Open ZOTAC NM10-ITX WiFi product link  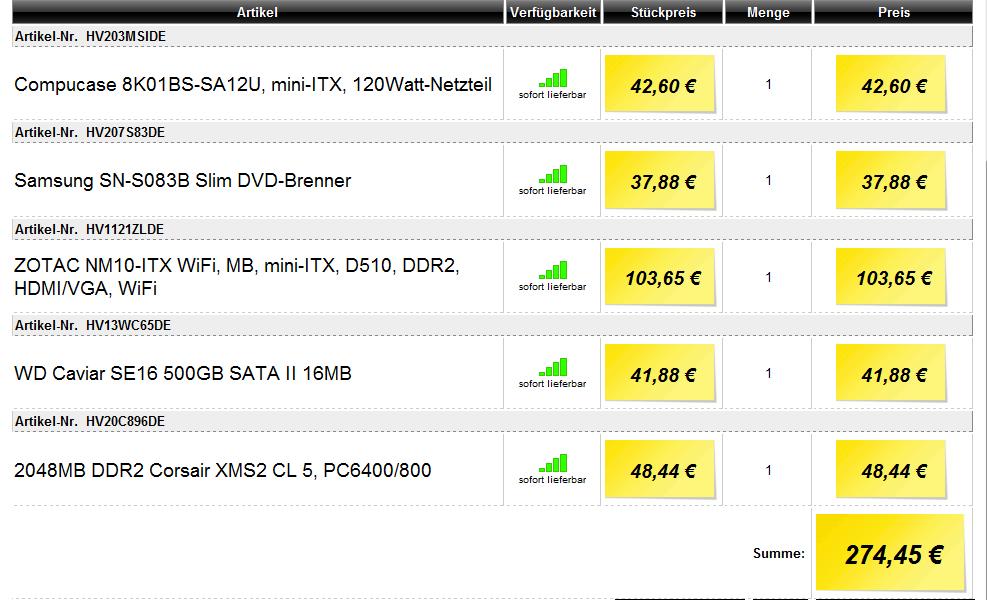(237, 276)
